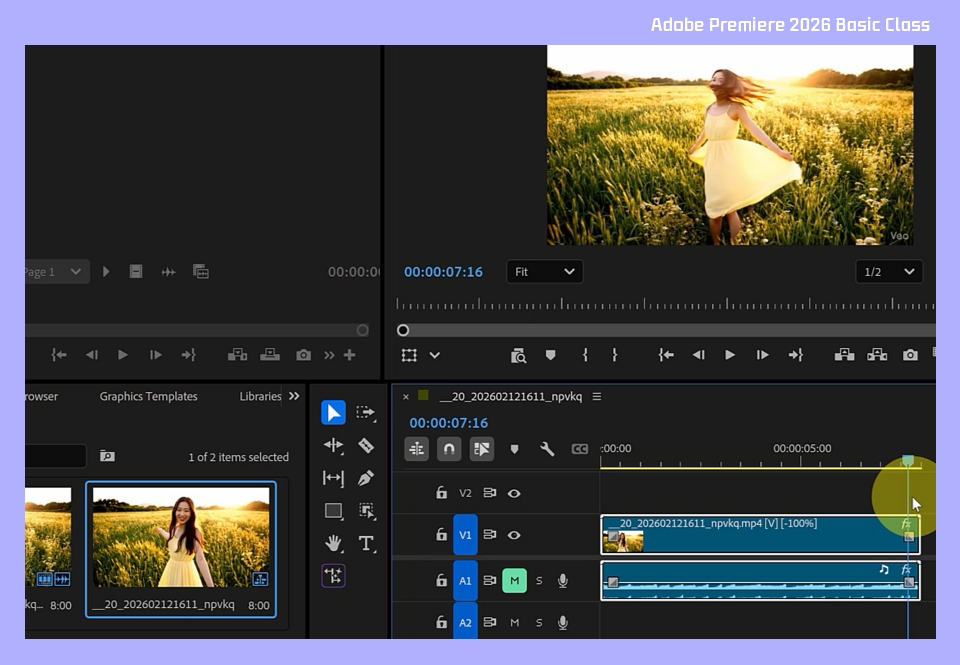
Task: Select the Hand tool
Action: [x=333, y=543]
